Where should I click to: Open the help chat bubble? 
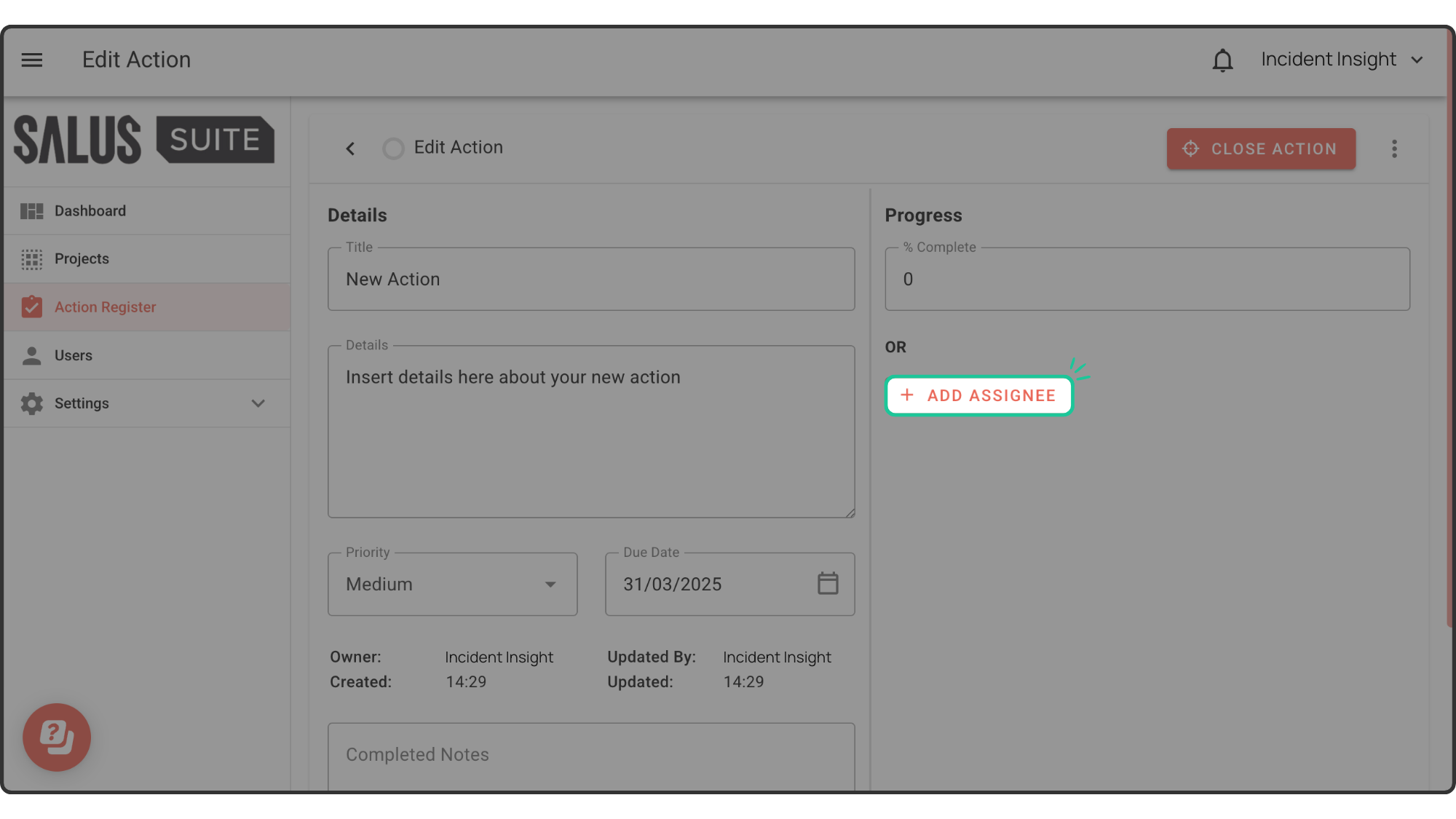57,737
